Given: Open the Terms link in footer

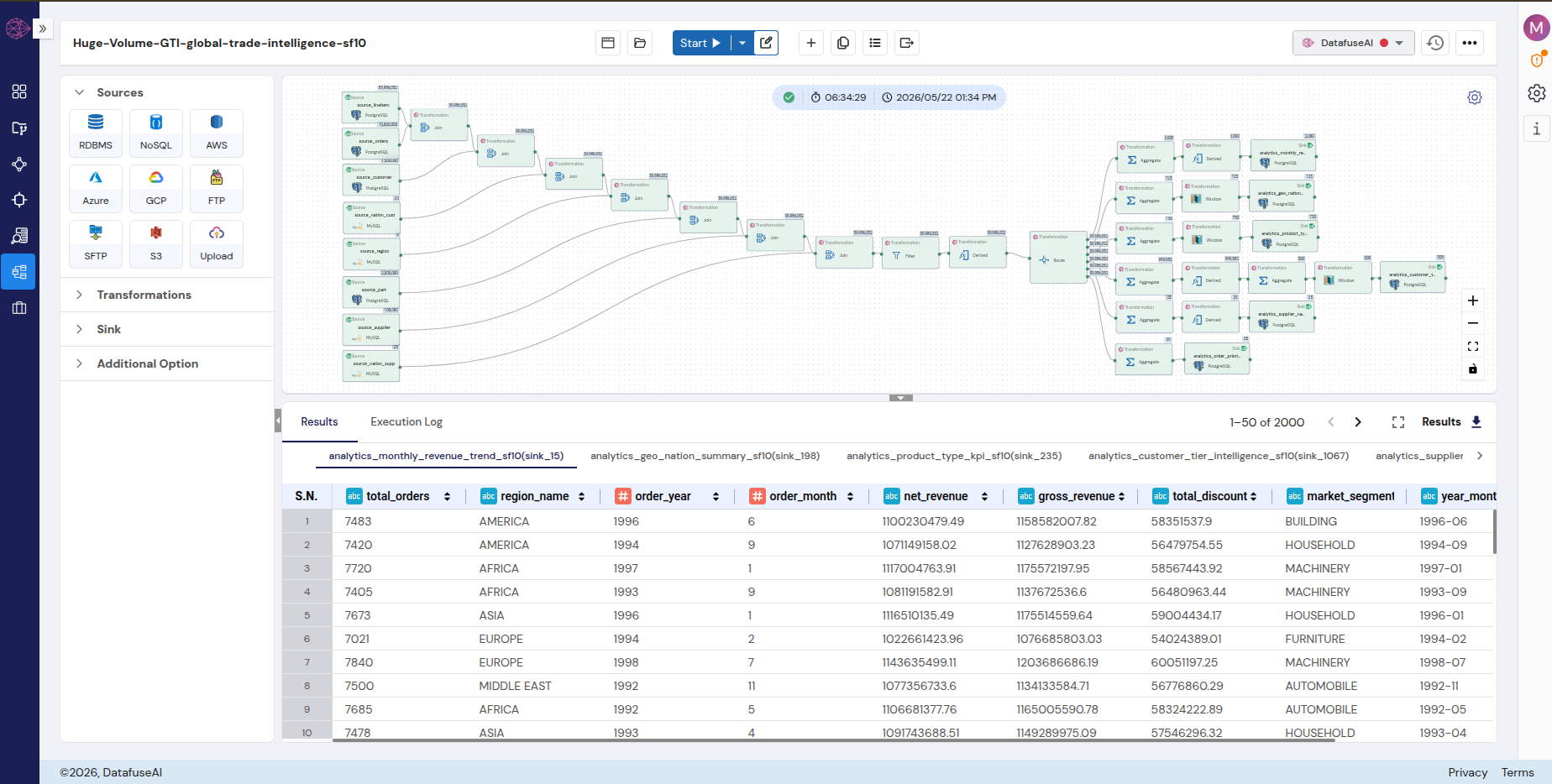Looking at the screenshot, I should (1518, 772).
